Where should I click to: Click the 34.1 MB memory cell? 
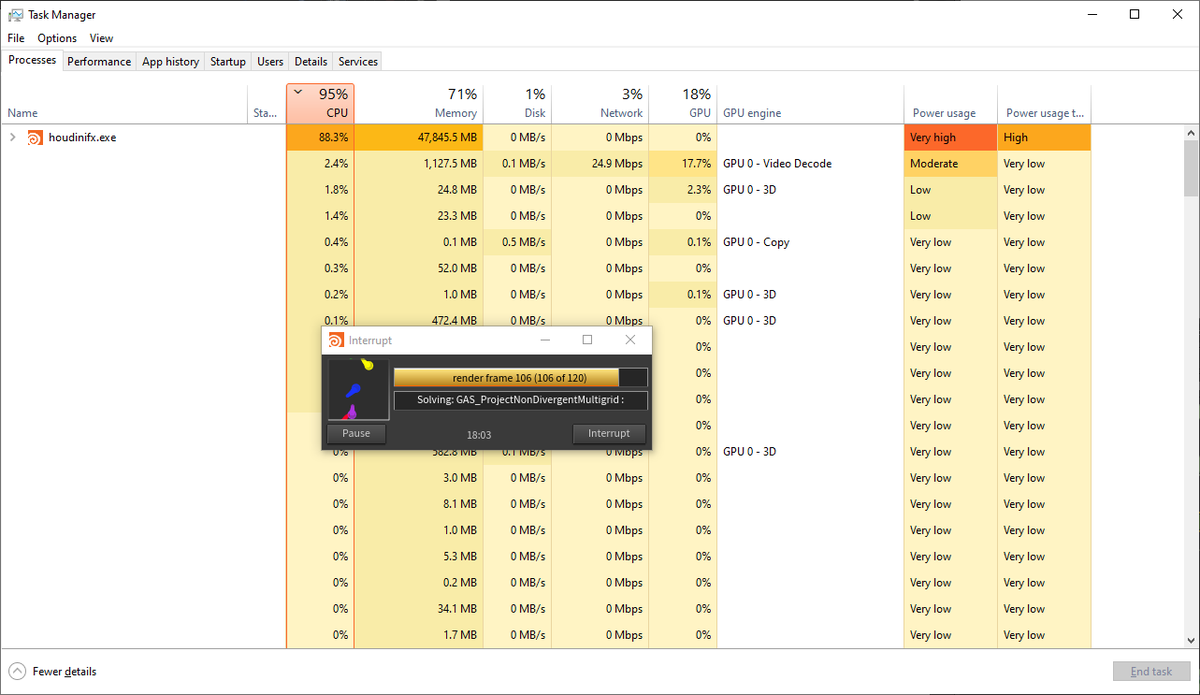tap(418, 609)
